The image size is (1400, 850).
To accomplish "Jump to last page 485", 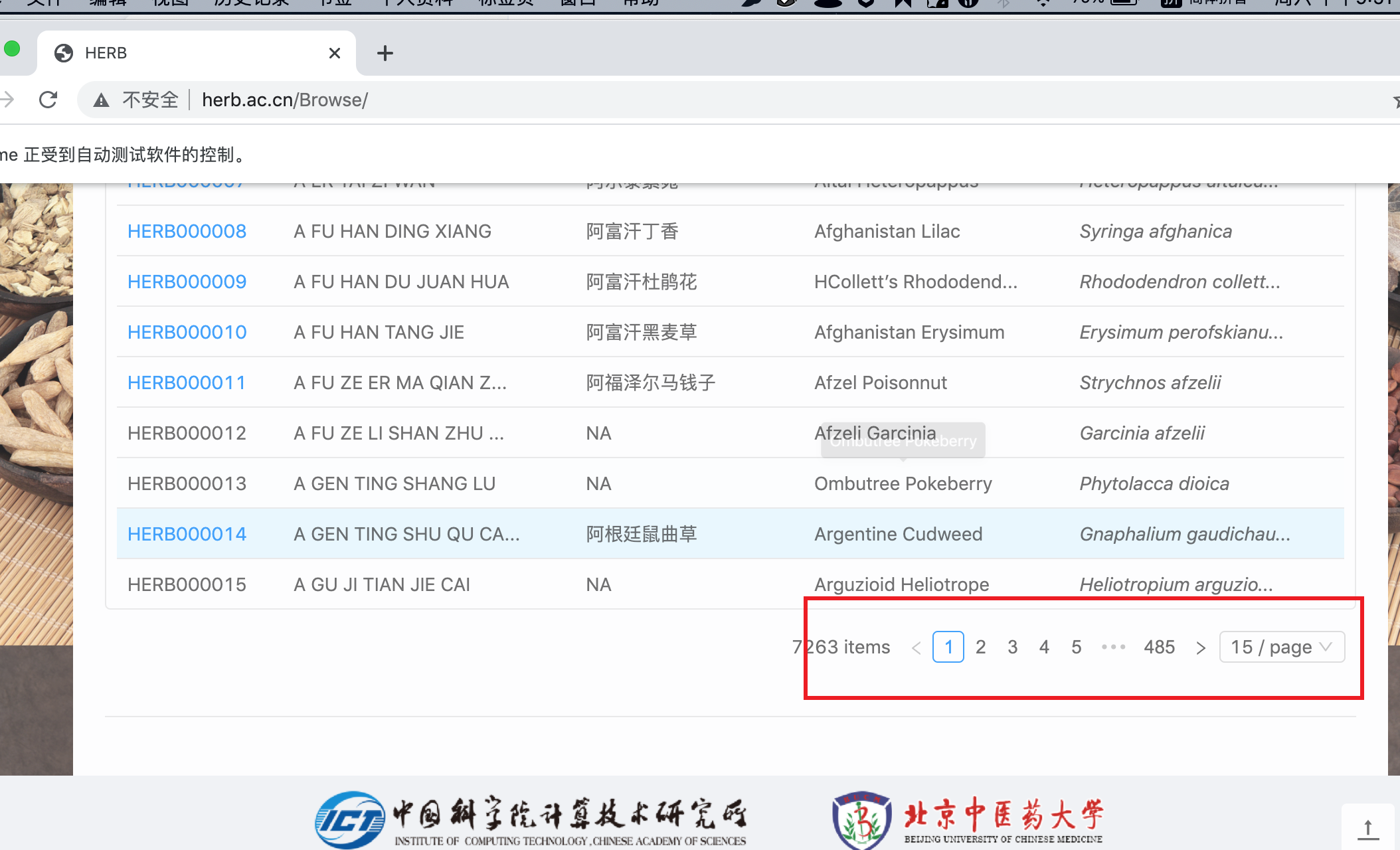I will coord(1159,647).
